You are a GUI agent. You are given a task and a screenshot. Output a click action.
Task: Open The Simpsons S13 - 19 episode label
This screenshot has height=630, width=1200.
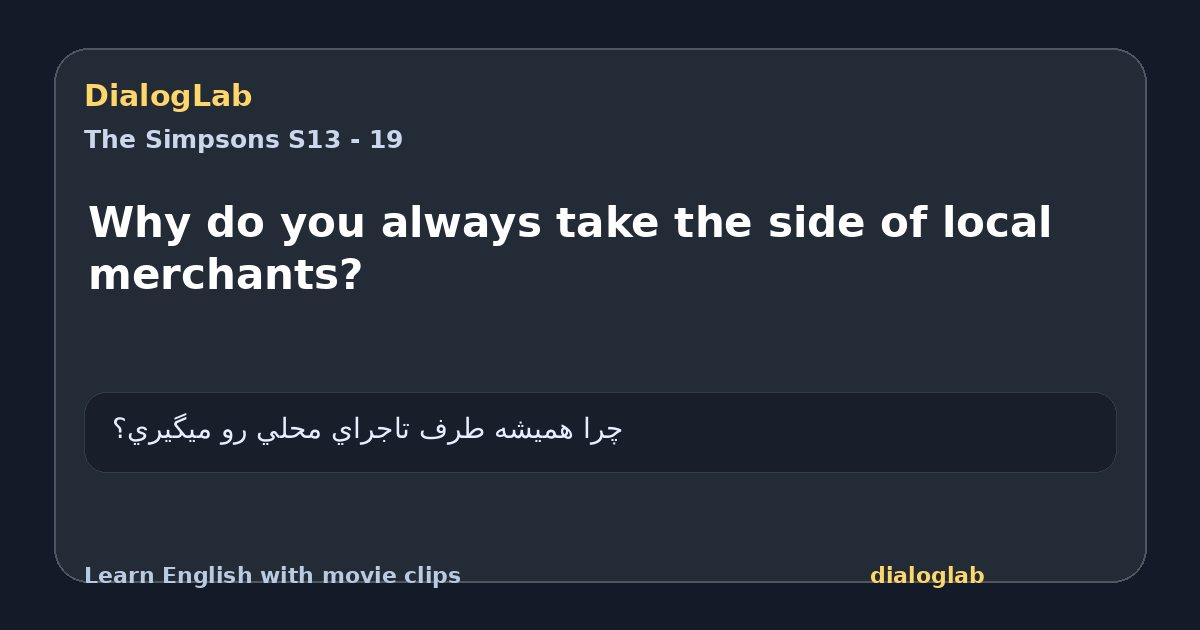(243, 140)
